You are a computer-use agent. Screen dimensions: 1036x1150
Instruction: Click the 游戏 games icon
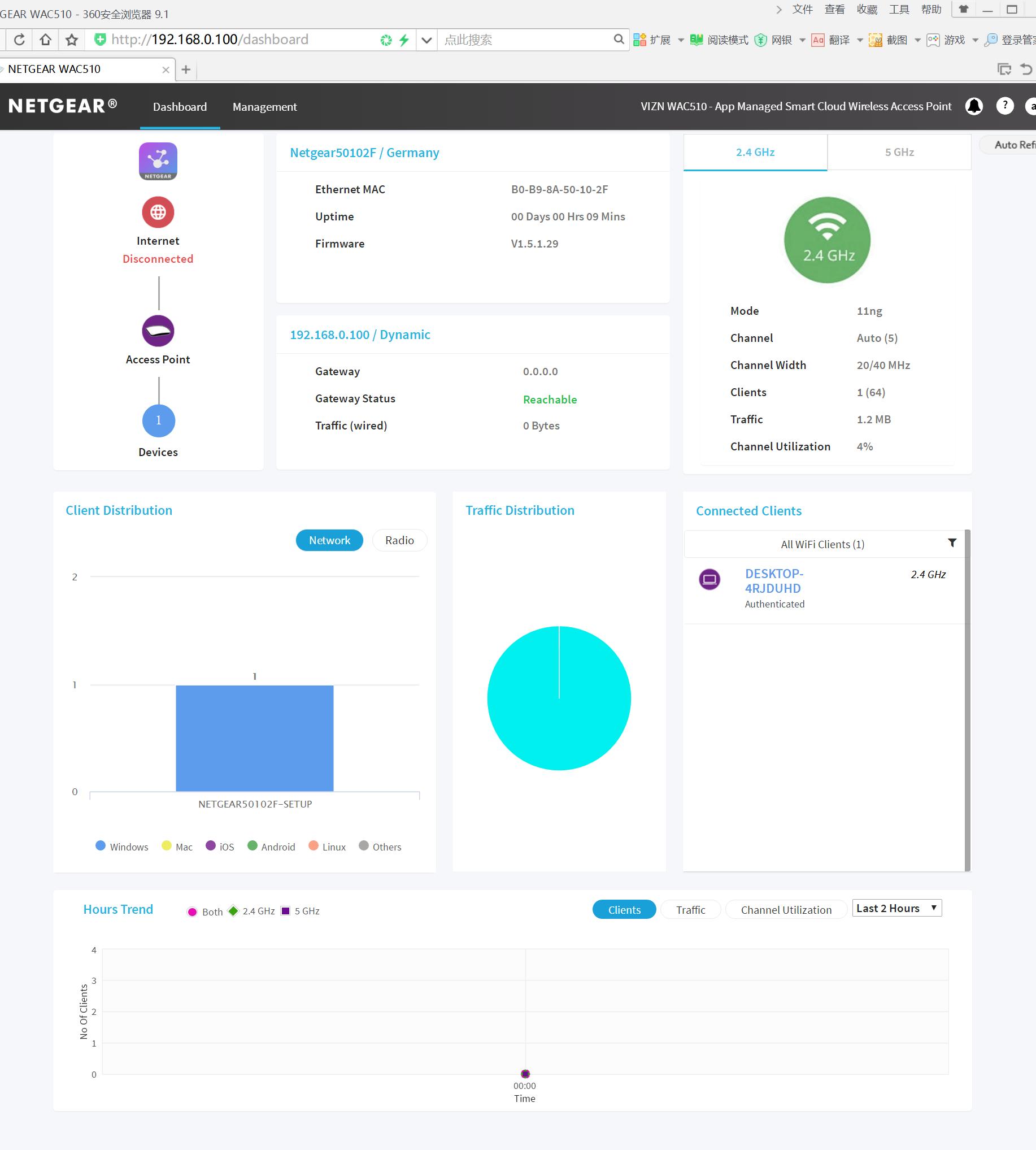pyautogui.click(x=933, y=40)
